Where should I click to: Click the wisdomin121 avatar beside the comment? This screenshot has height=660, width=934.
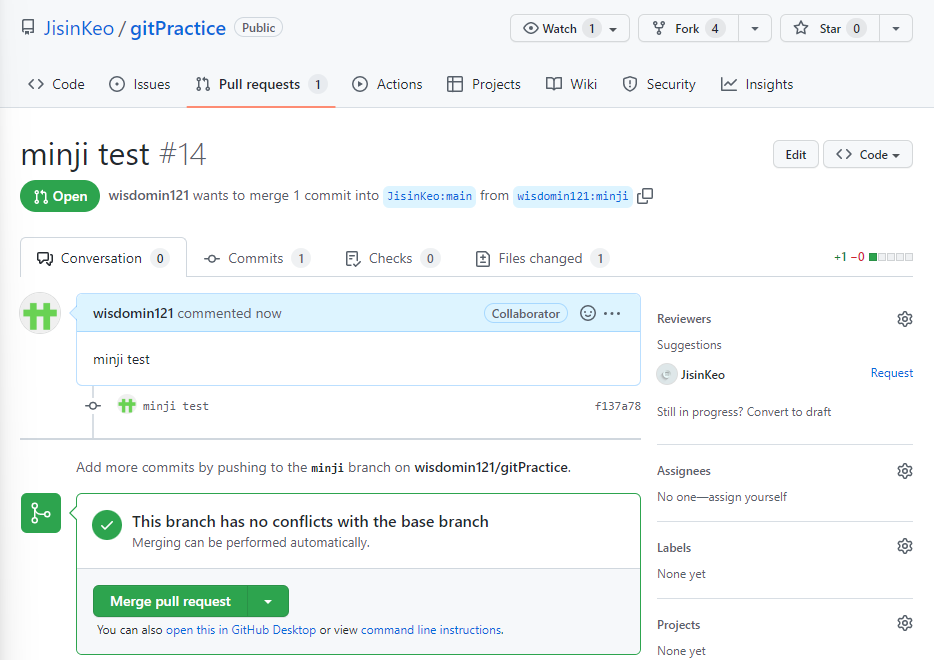coord(40,313)
